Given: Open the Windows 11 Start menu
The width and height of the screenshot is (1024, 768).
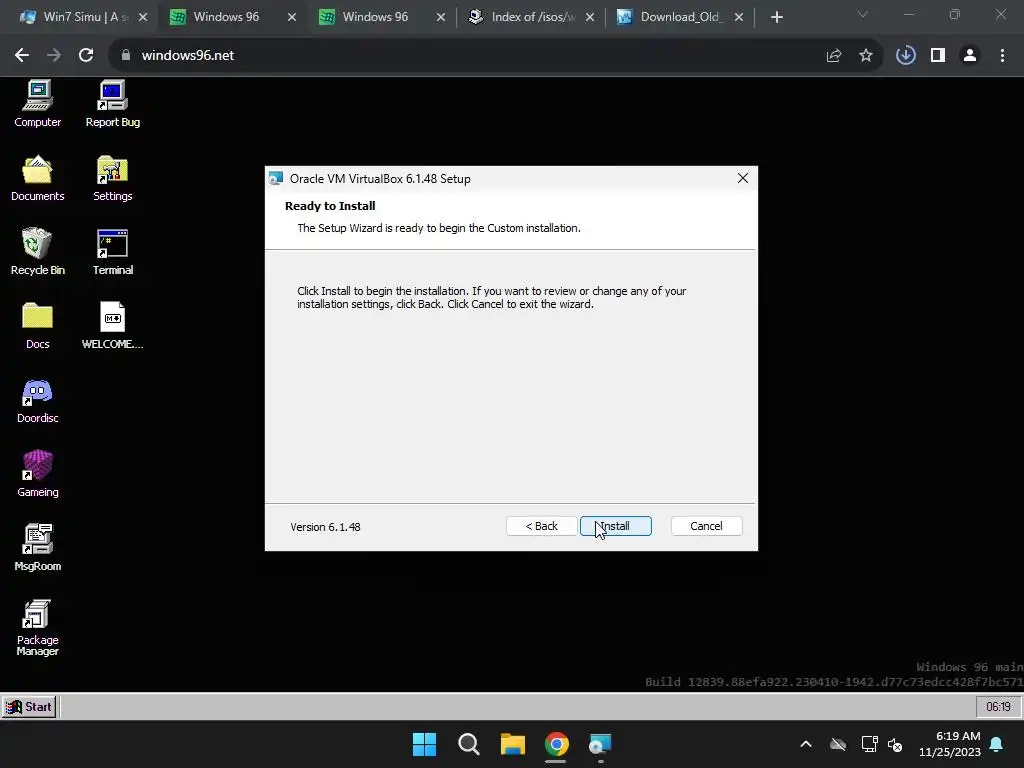Looking at the screenshot, I should [424, 744].
